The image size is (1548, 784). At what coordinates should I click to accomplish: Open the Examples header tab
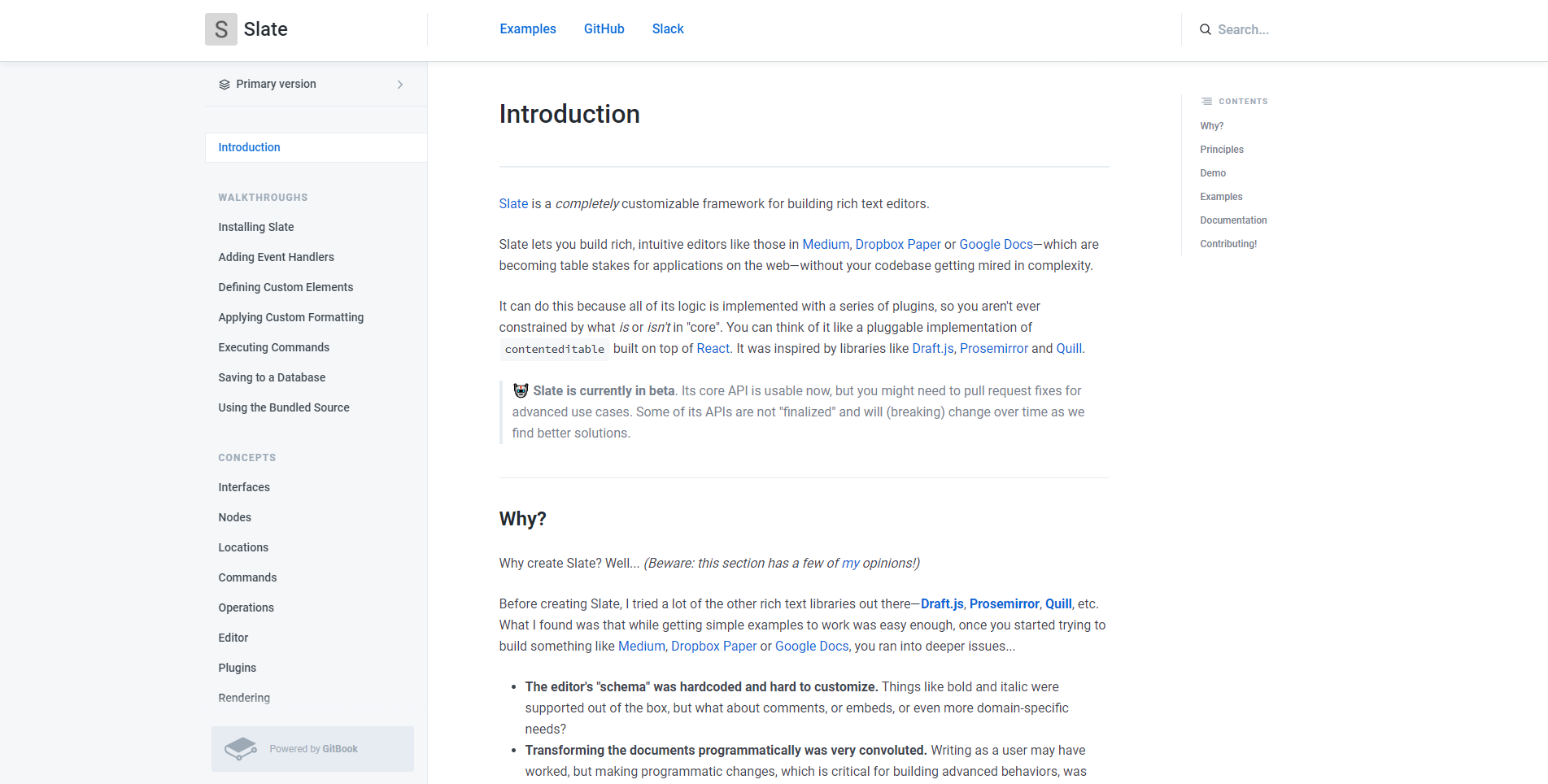coord(528,29)
